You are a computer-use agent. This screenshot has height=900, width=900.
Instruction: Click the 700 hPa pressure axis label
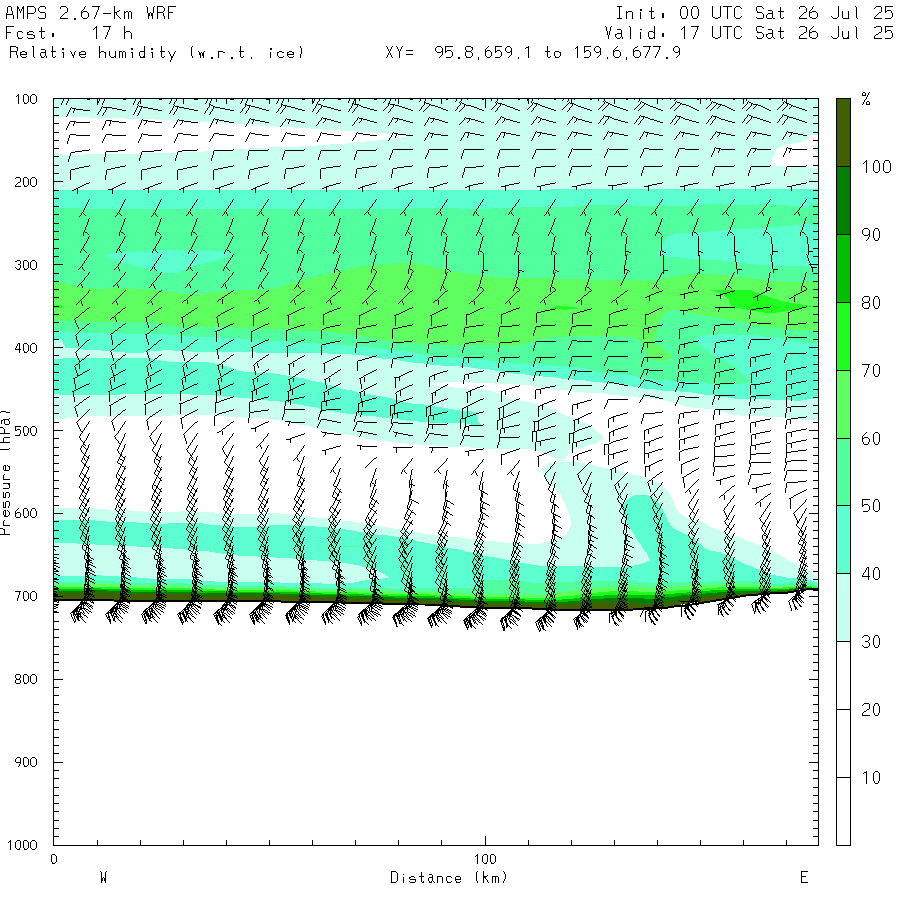click(x=26, y=596)
